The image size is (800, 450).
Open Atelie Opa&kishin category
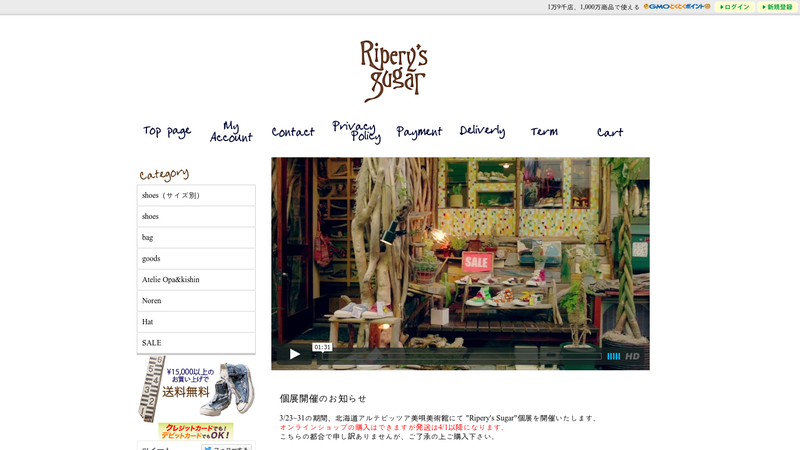(196, 280)
